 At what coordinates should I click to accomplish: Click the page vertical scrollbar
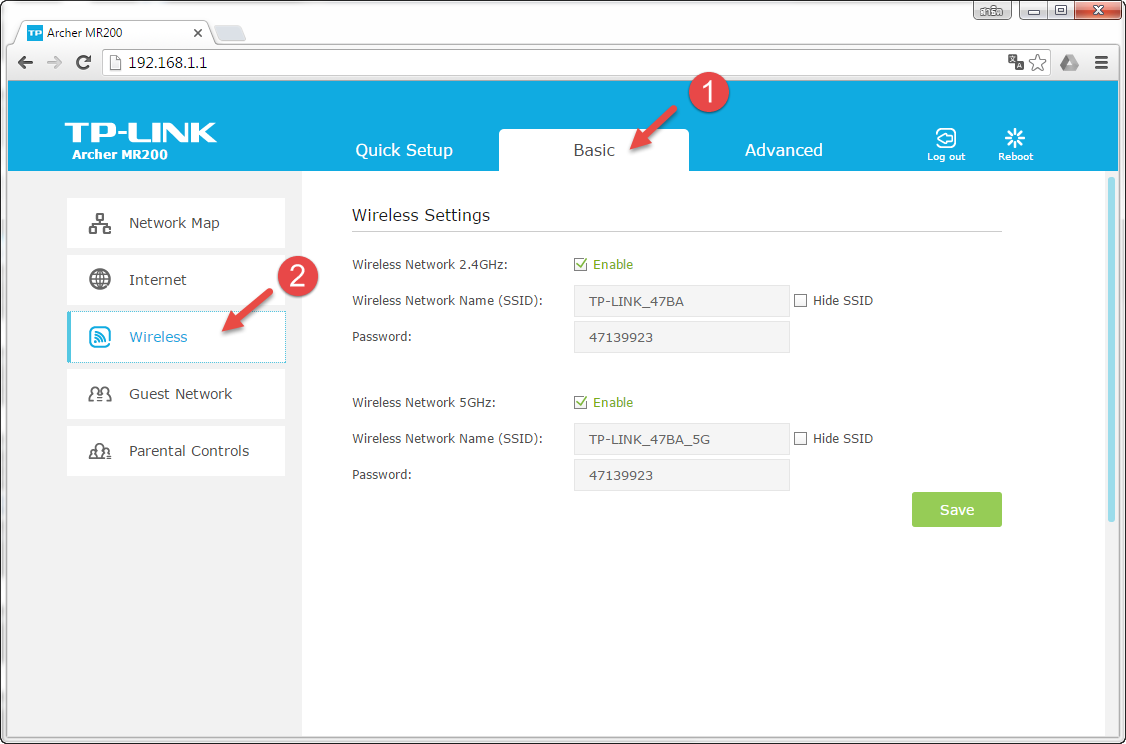1112,348
